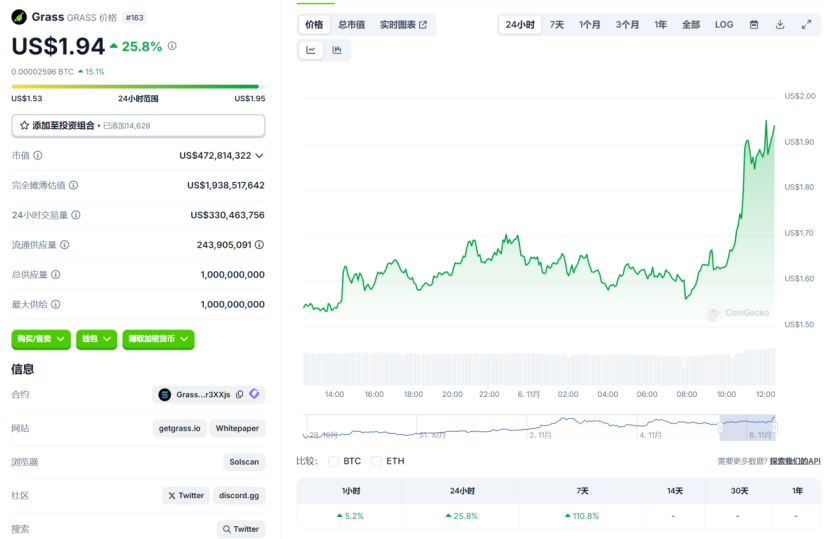The image size is (830, 539).
Task: Click the #163 rank badge
Action: (134, 17)
